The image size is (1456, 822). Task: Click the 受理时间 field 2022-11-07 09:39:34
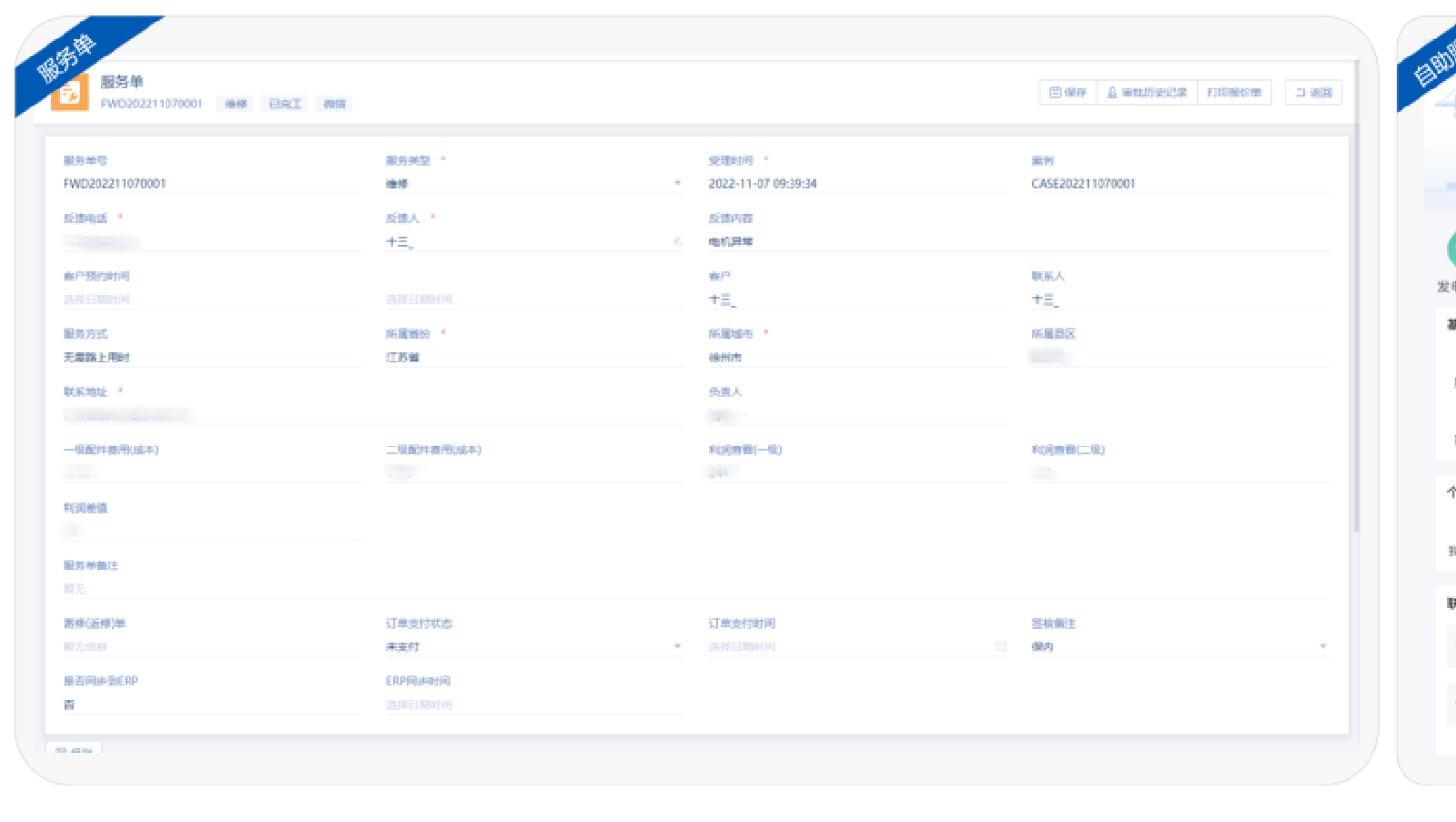(857, 184)
